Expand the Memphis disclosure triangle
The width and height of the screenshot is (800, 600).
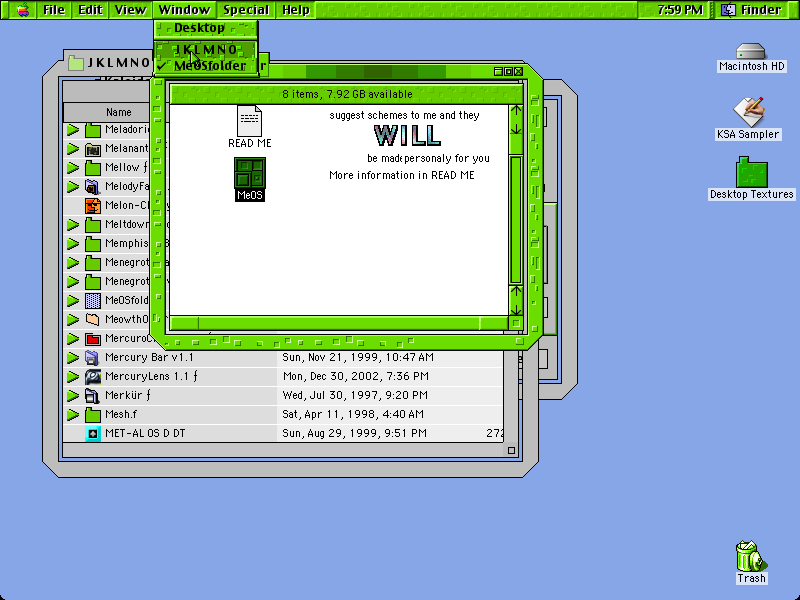pos(73,244)
